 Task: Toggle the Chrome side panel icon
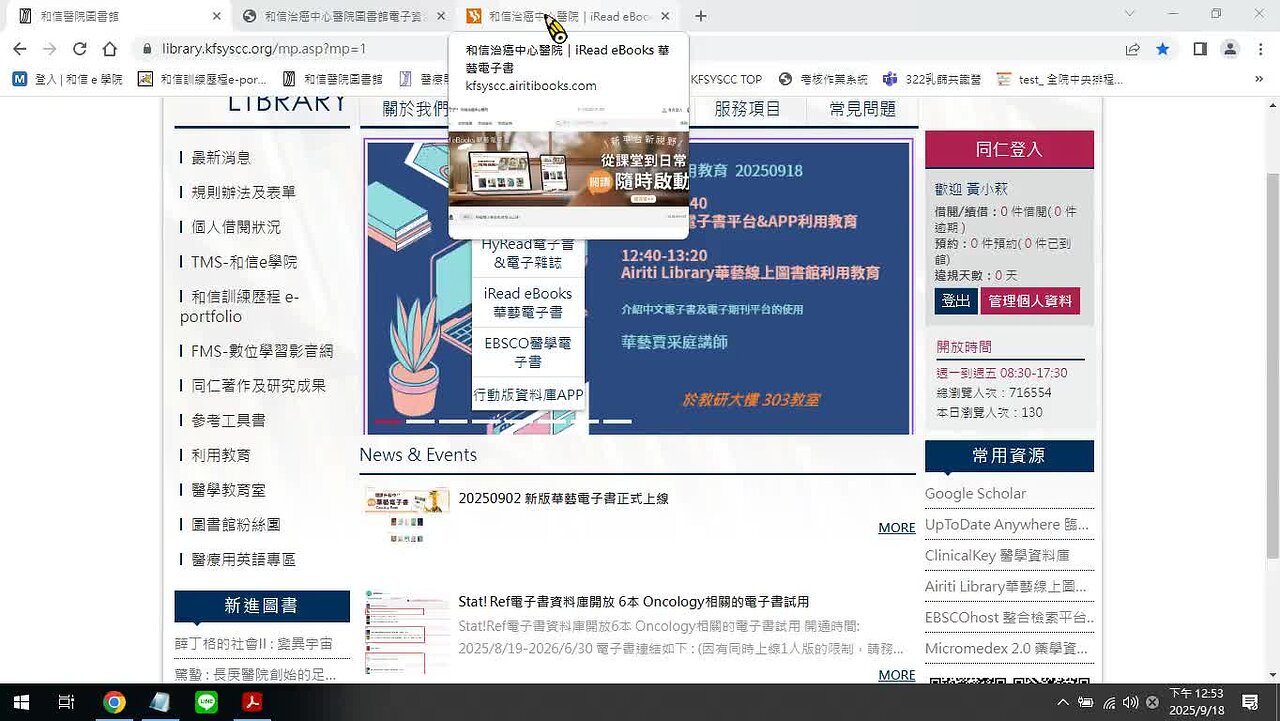[1200, 48]
